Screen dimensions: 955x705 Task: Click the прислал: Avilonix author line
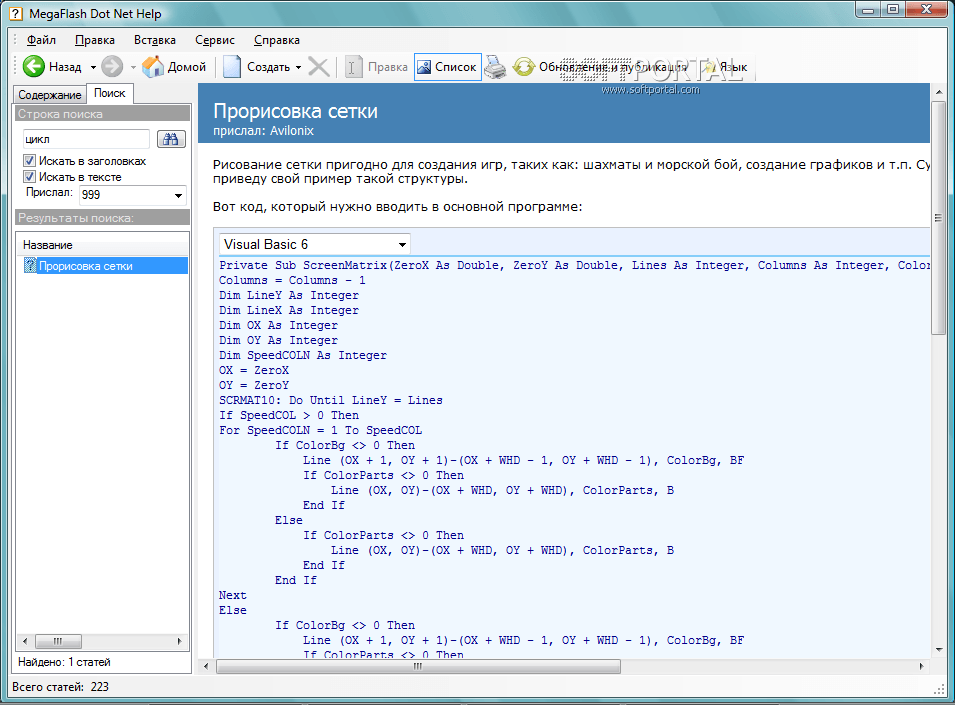point(263,131)
